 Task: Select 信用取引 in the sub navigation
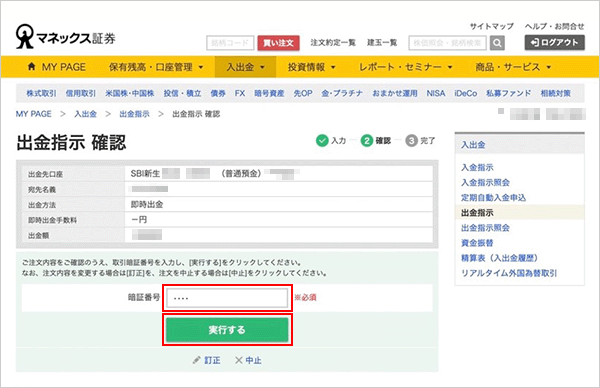[x=81, y=93]
